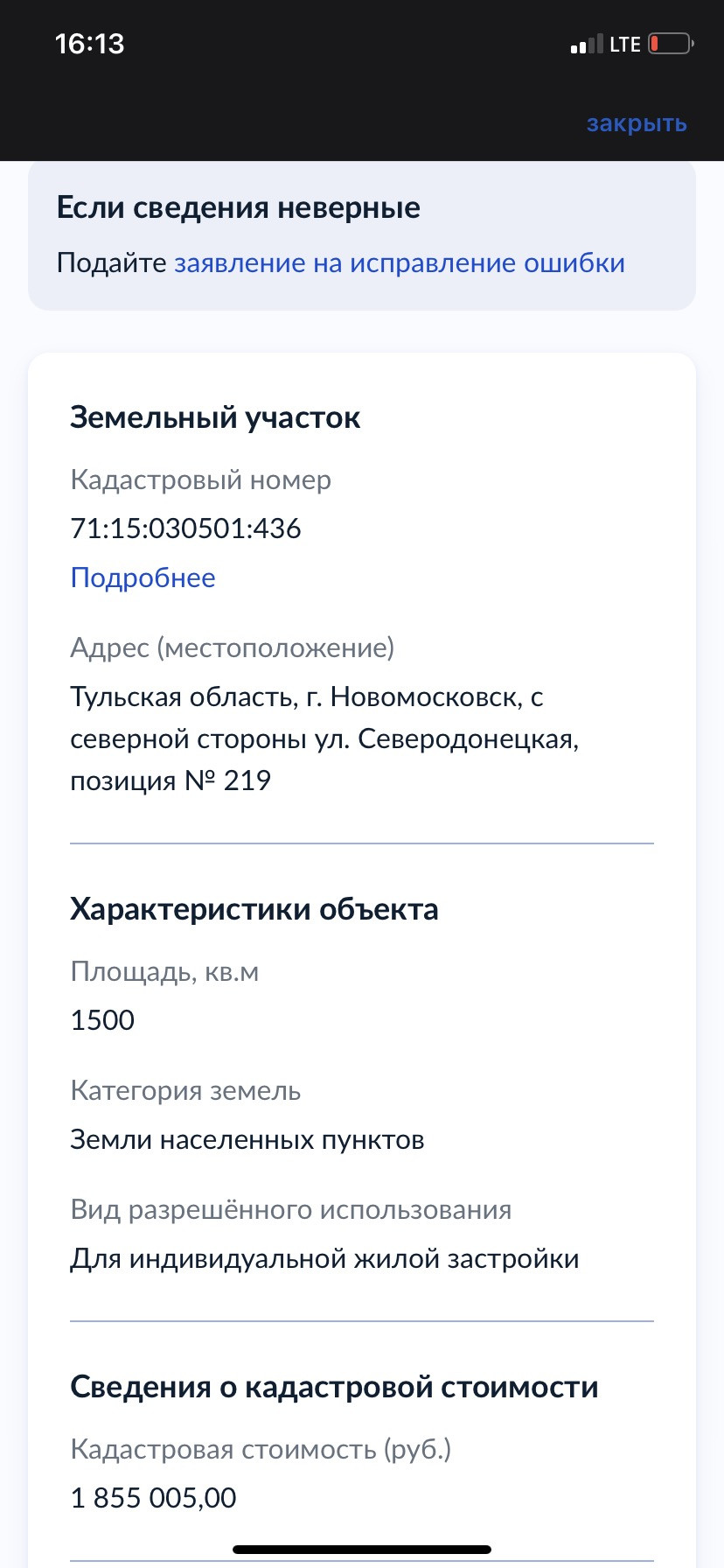Image resolution: width=724 pixels, height=1568 pixels.
Task: Select cadastral number 71:15:030501:436
Action: tap(185, 528)
